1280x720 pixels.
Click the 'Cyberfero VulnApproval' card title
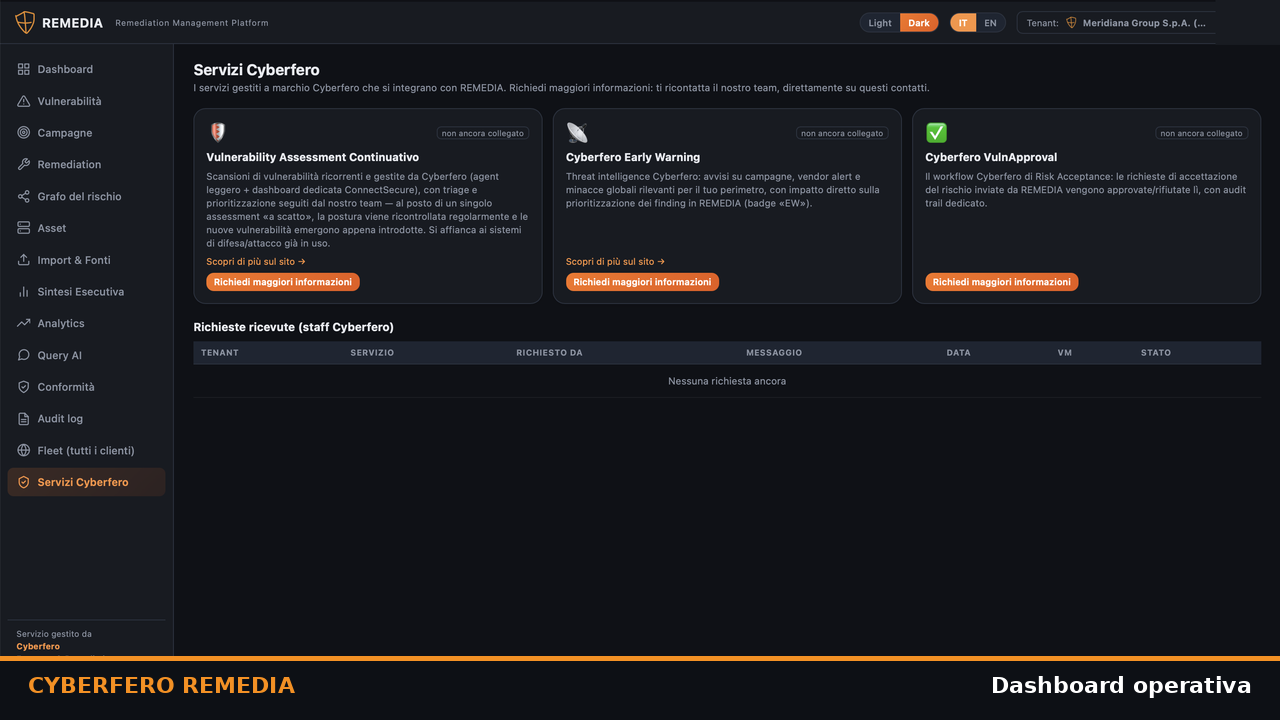click(991, 157)
